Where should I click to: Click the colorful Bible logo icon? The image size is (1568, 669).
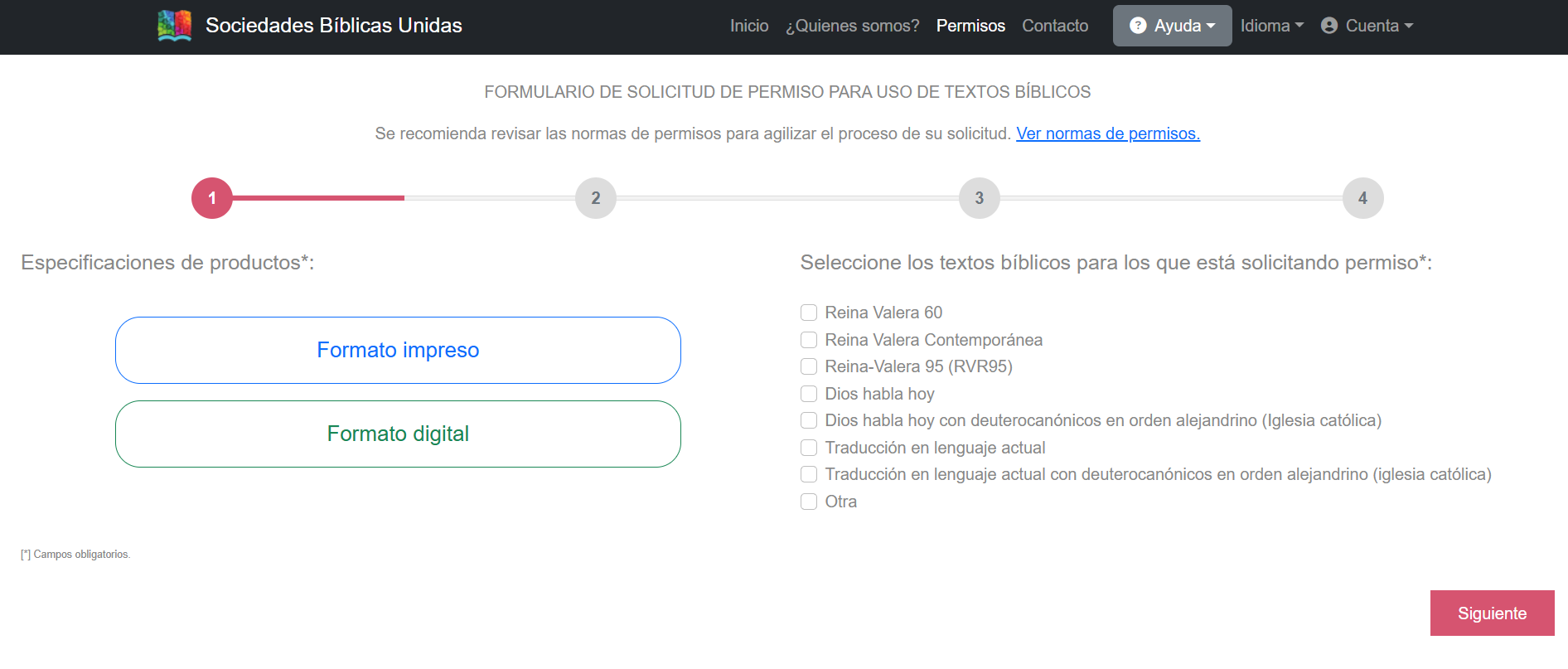pos(175,26)
